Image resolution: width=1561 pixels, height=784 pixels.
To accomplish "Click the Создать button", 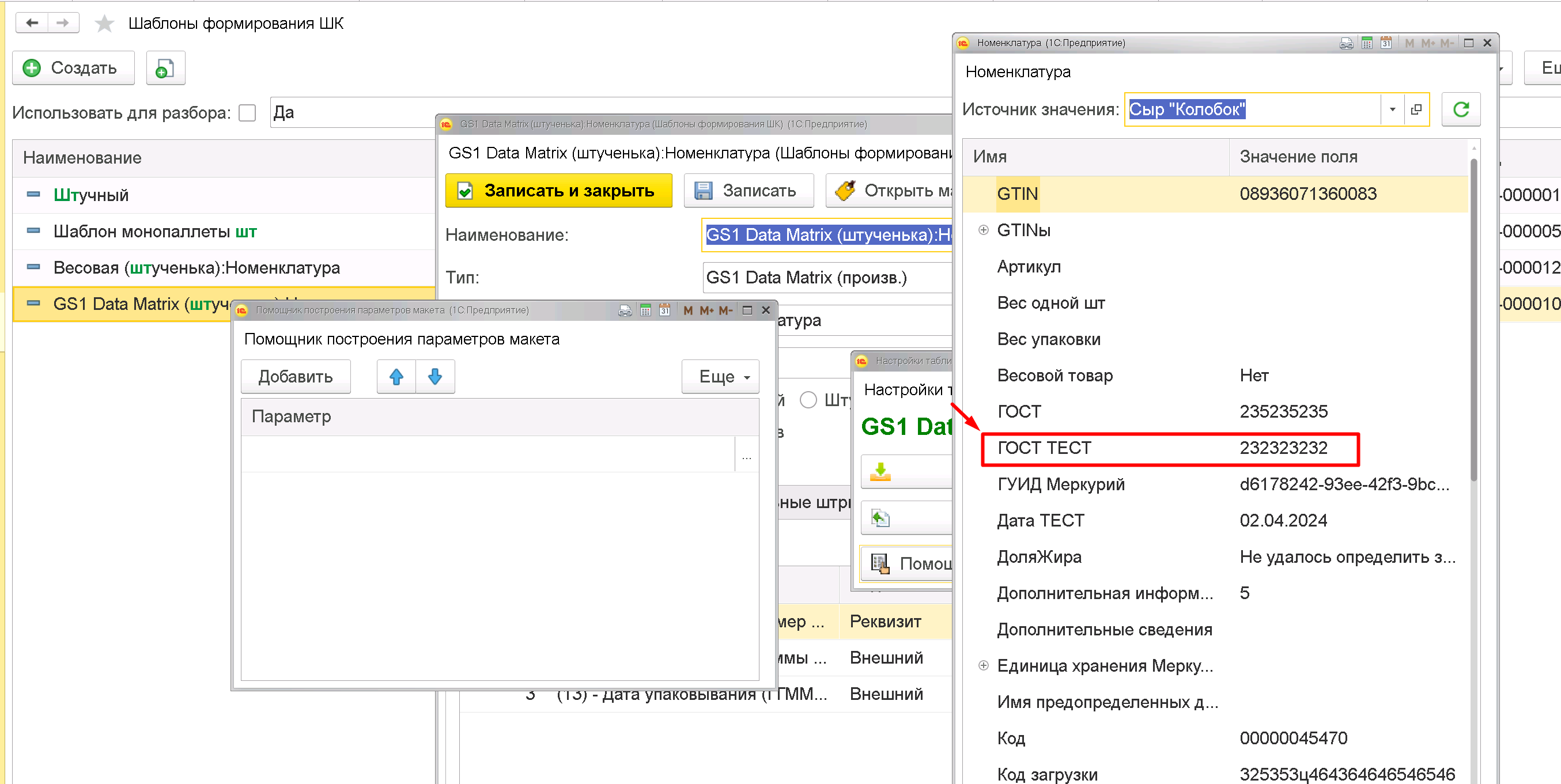I will point(73,68).
